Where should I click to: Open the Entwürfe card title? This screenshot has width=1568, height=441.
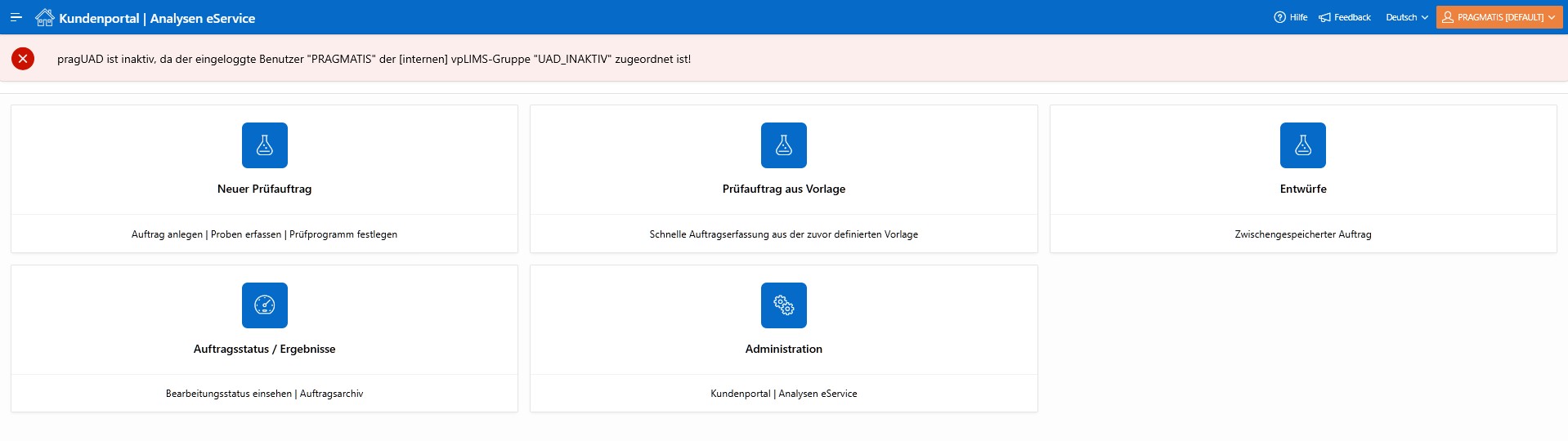pos(1303,189)
